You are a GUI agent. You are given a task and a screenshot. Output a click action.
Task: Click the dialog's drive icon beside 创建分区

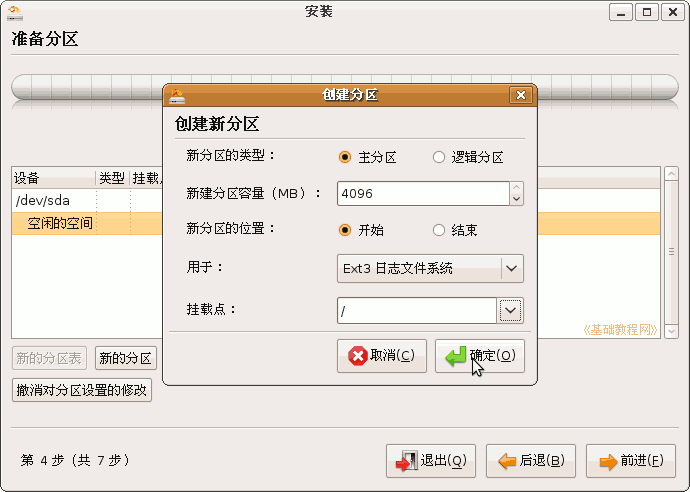point(177,95)
